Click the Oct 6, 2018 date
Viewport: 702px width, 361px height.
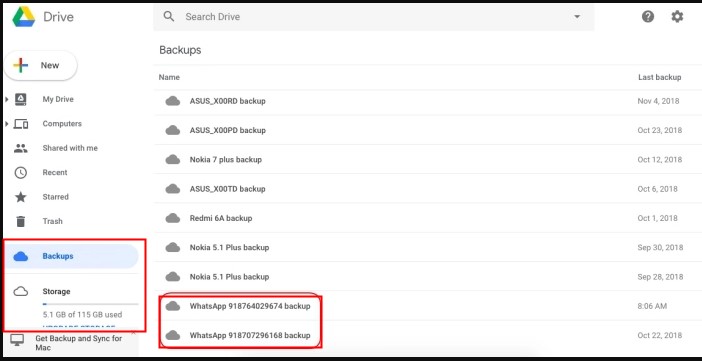(x=658, y=189)
